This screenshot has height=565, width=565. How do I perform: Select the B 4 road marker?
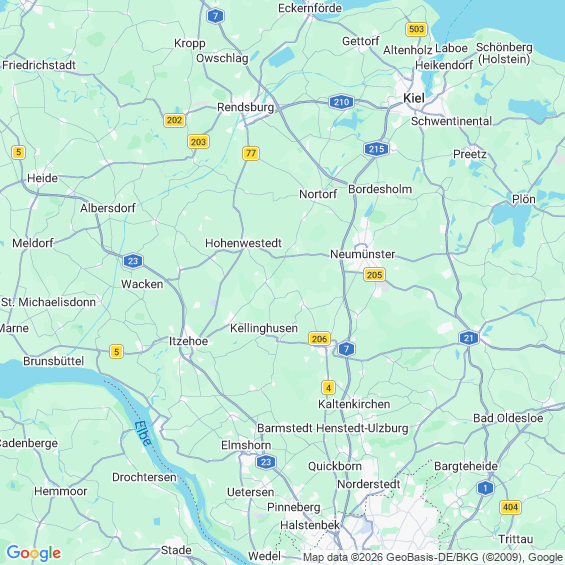328,388
